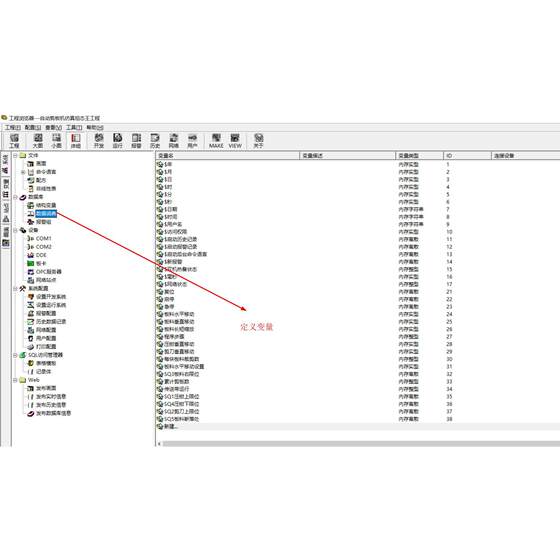
Task: Open the 查看 menu
Action: click(x=54, y=128)
